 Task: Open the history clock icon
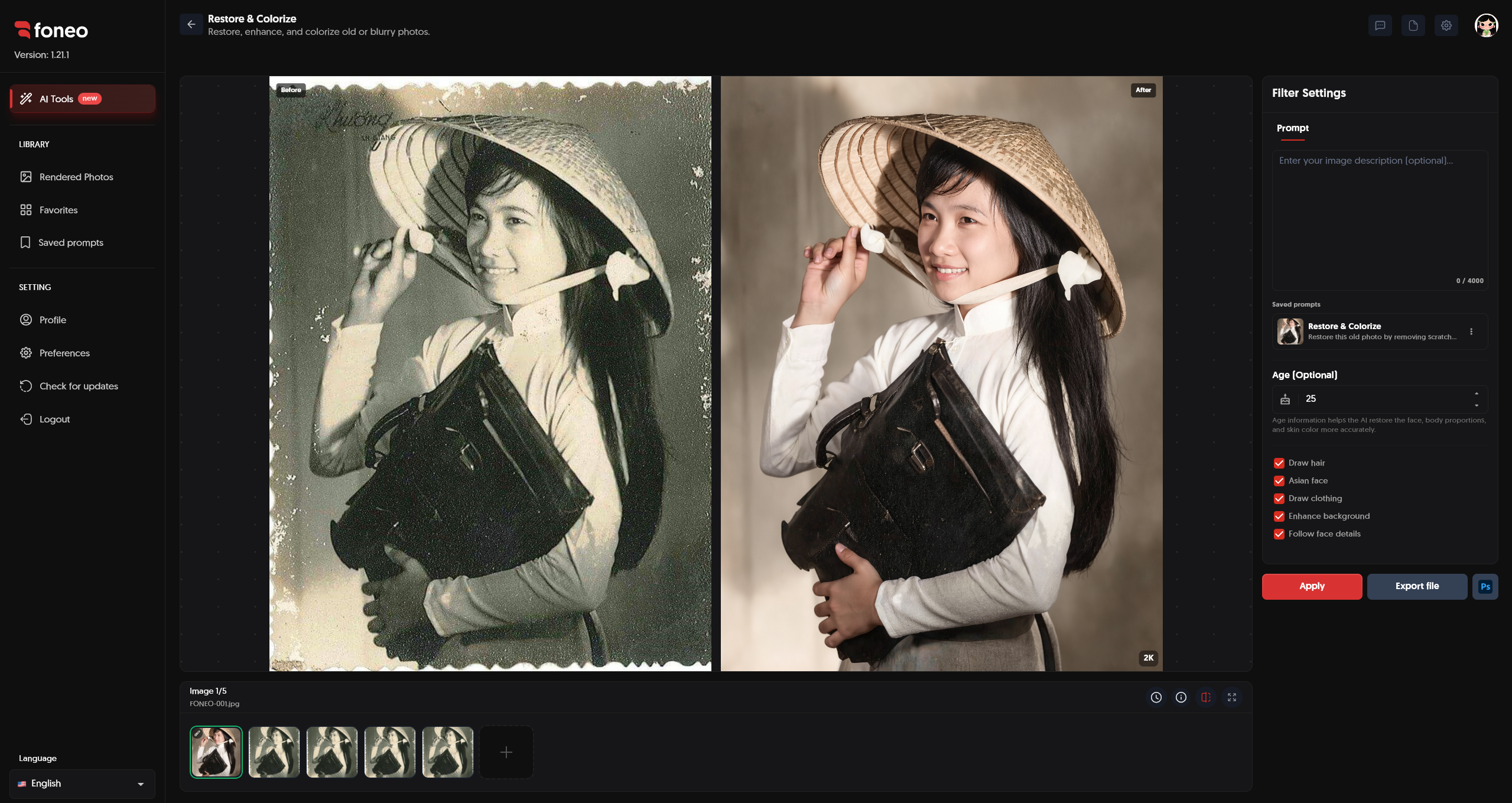click(1156, 697)
